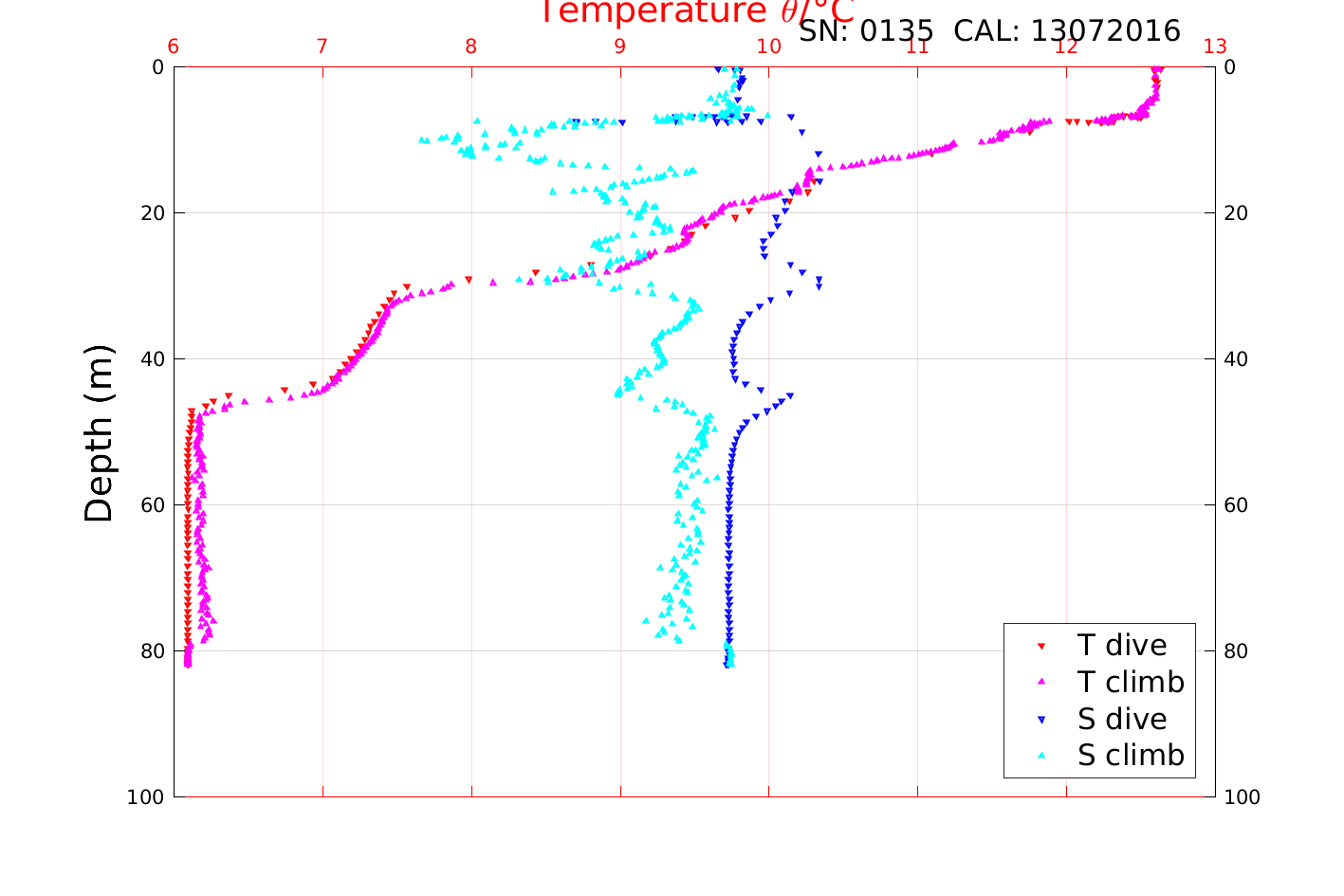Click the 'SN: 0135' serial number text

867,31
